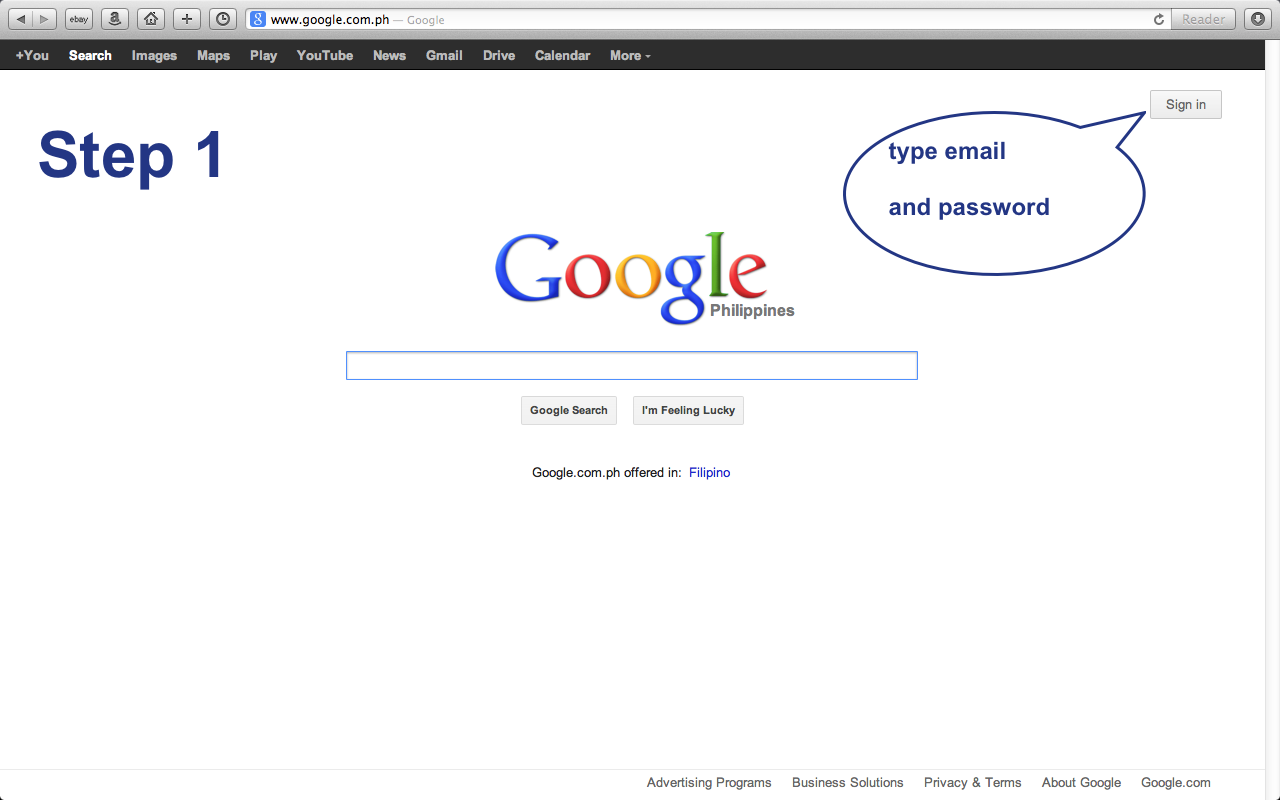Switch language via the Filipino link
Viewport: 1280px width, 800px height.
[710, 473]
